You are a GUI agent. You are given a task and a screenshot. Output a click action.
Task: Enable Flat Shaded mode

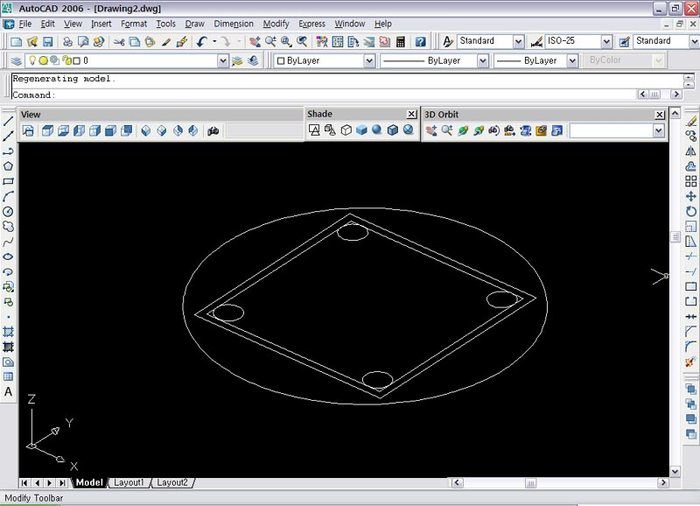click(362, 130)
